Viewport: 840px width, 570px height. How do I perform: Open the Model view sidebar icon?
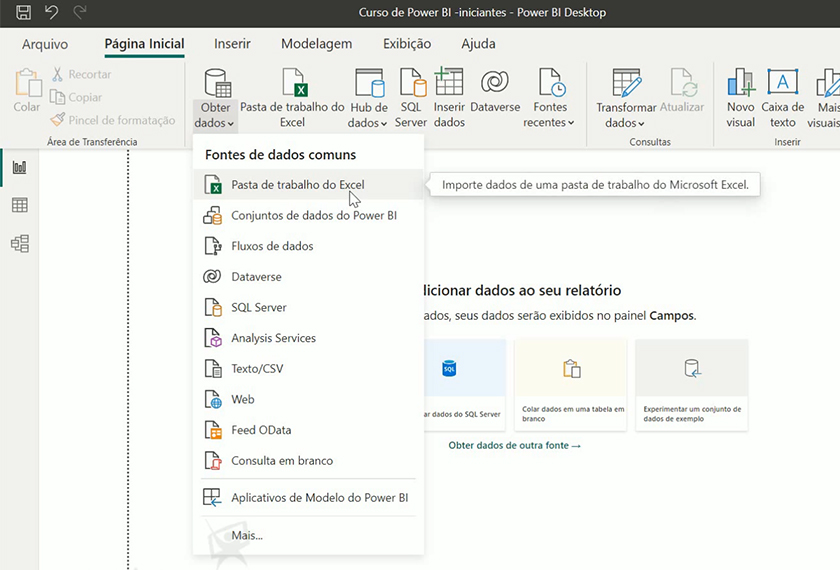pos(19,243)
